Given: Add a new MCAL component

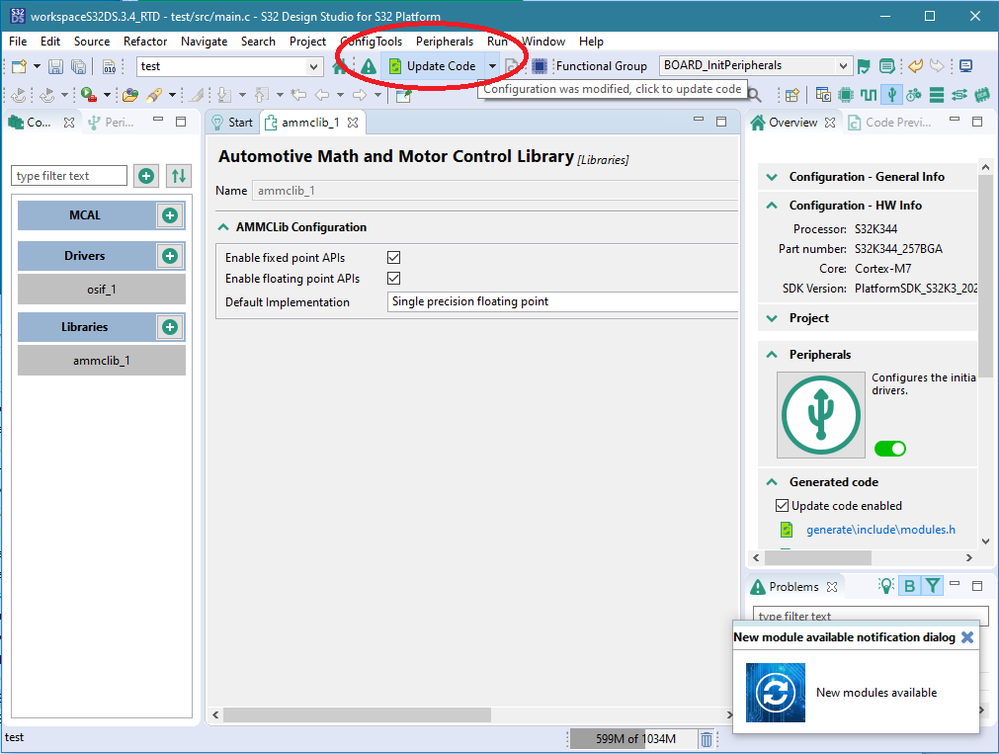Looking at the screenshot, I should pos(170,215).
